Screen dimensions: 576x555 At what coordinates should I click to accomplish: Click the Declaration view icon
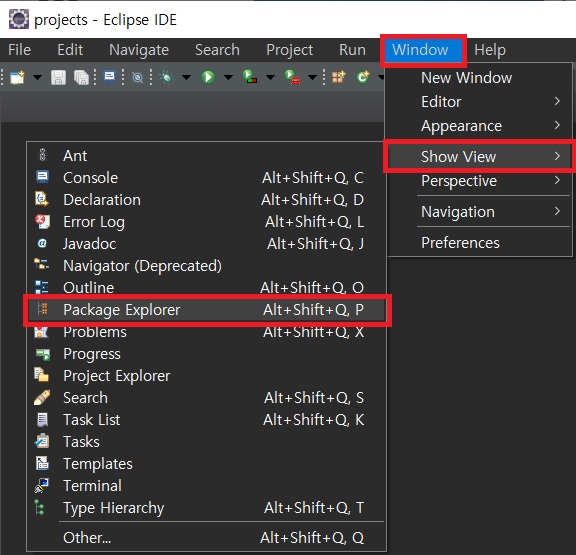[42, 199]
